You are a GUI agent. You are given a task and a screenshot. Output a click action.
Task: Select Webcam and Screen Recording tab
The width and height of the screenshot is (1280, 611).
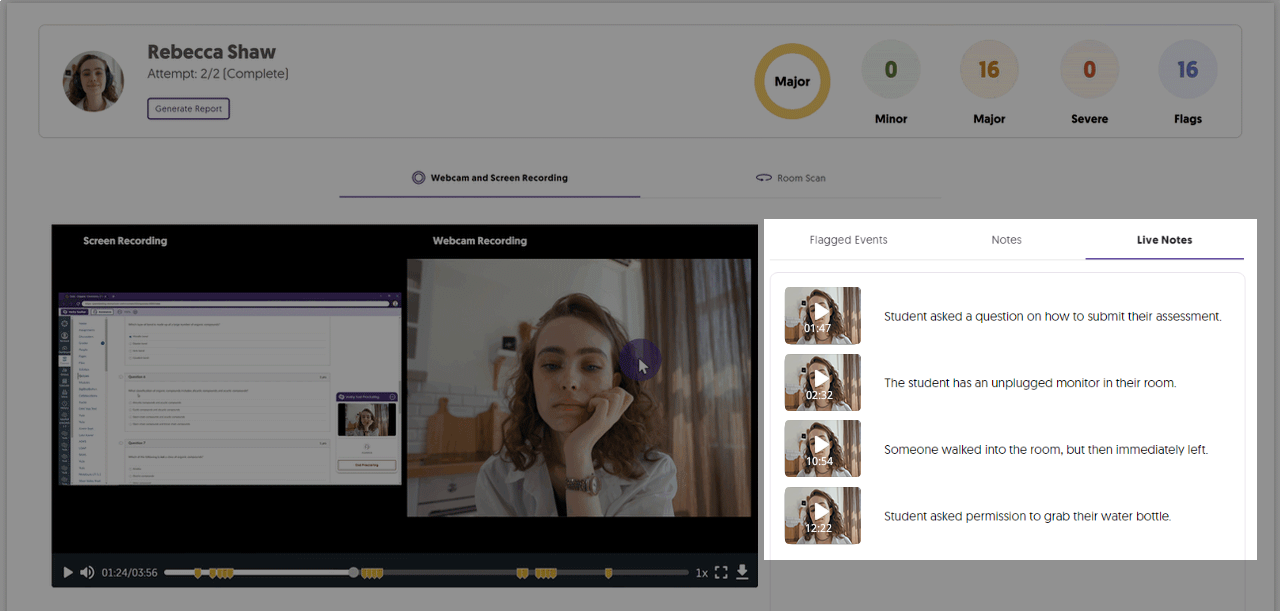[x=489, y=178]
